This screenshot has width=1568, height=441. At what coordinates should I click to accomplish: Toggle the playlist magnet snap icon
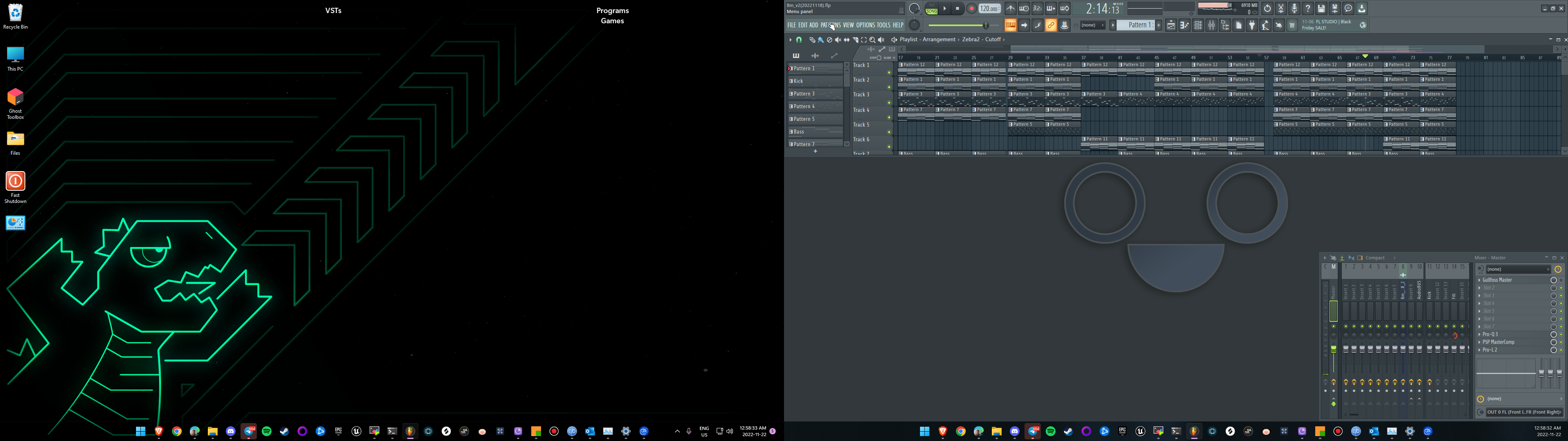pos(799,40)
